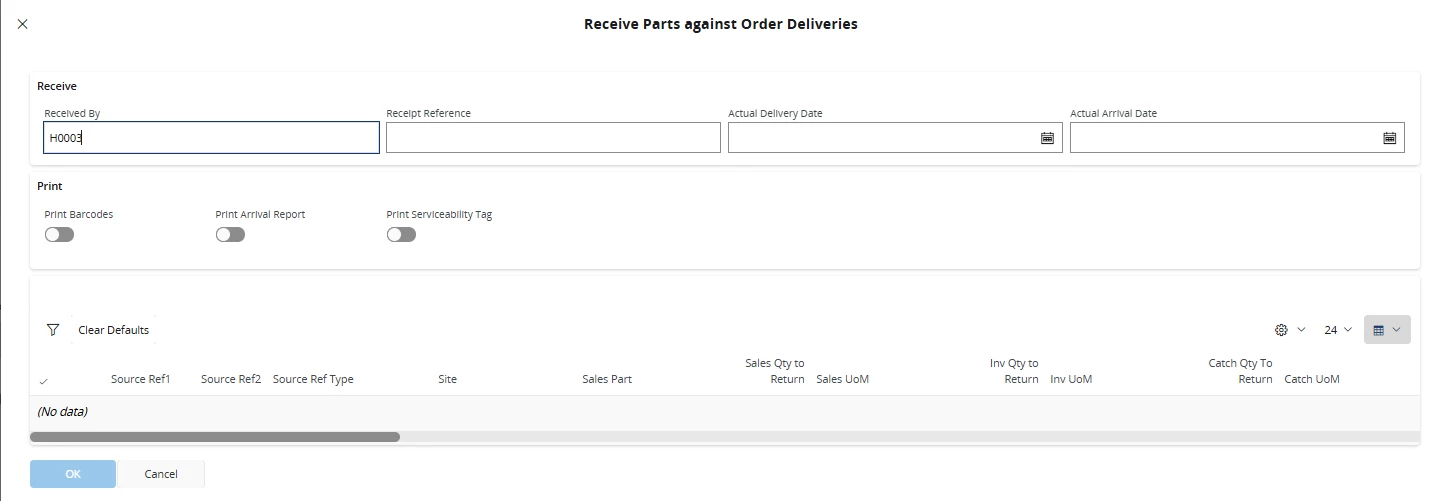The width and height of the screenshot is (1431, 501).
Task: Turn on Print Arrival Report
Action: [x=230, y=234]
